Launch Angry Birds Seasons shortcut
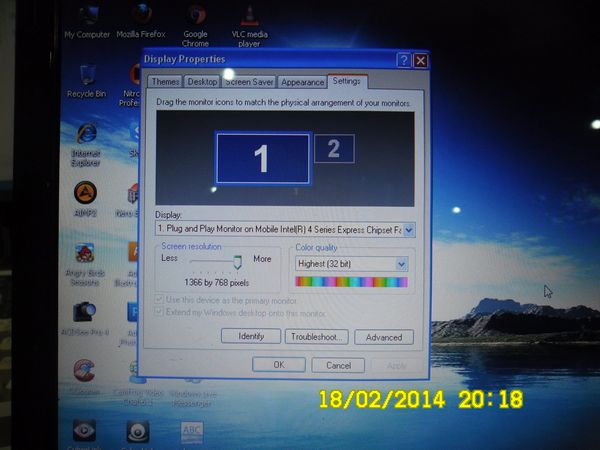Image resolution: width=600 pixels, height=450 pixels. point(85,265)
